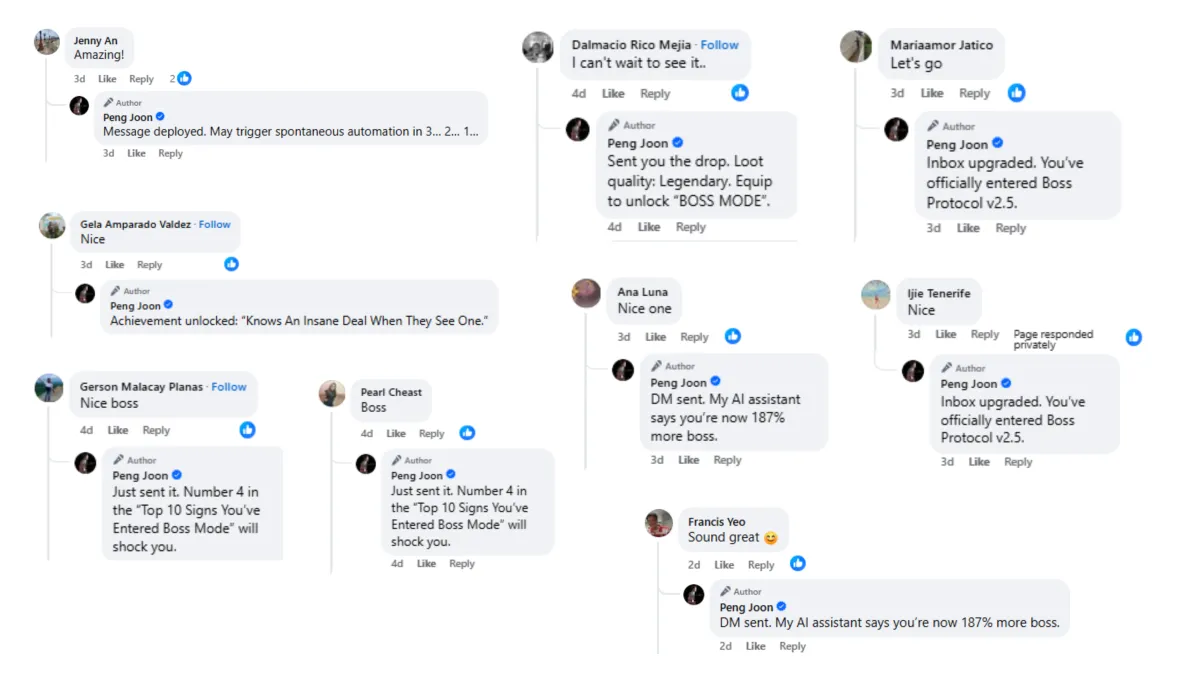Click the thumbs-up reaction on Gela Amparado Valdez's comment
Viewport: 1200px width, 675px height.
click(x=232, y=264)
